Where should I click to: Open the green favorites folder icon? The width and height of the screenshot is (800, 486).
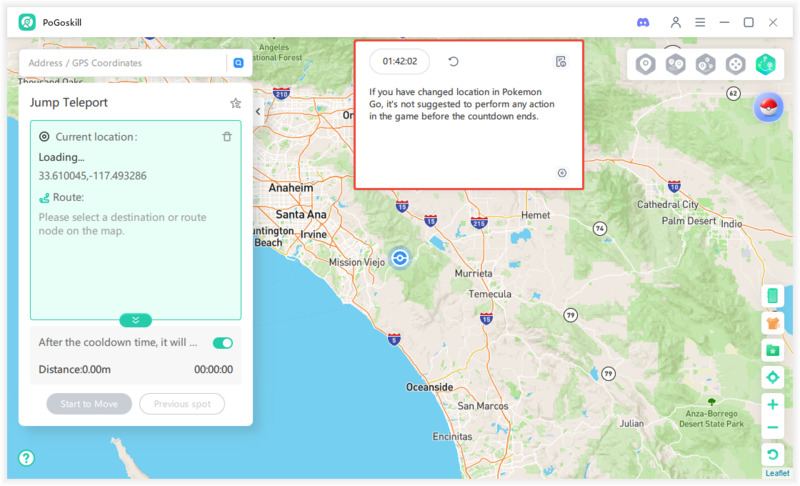pyautogui.click(x=772, y=350)
